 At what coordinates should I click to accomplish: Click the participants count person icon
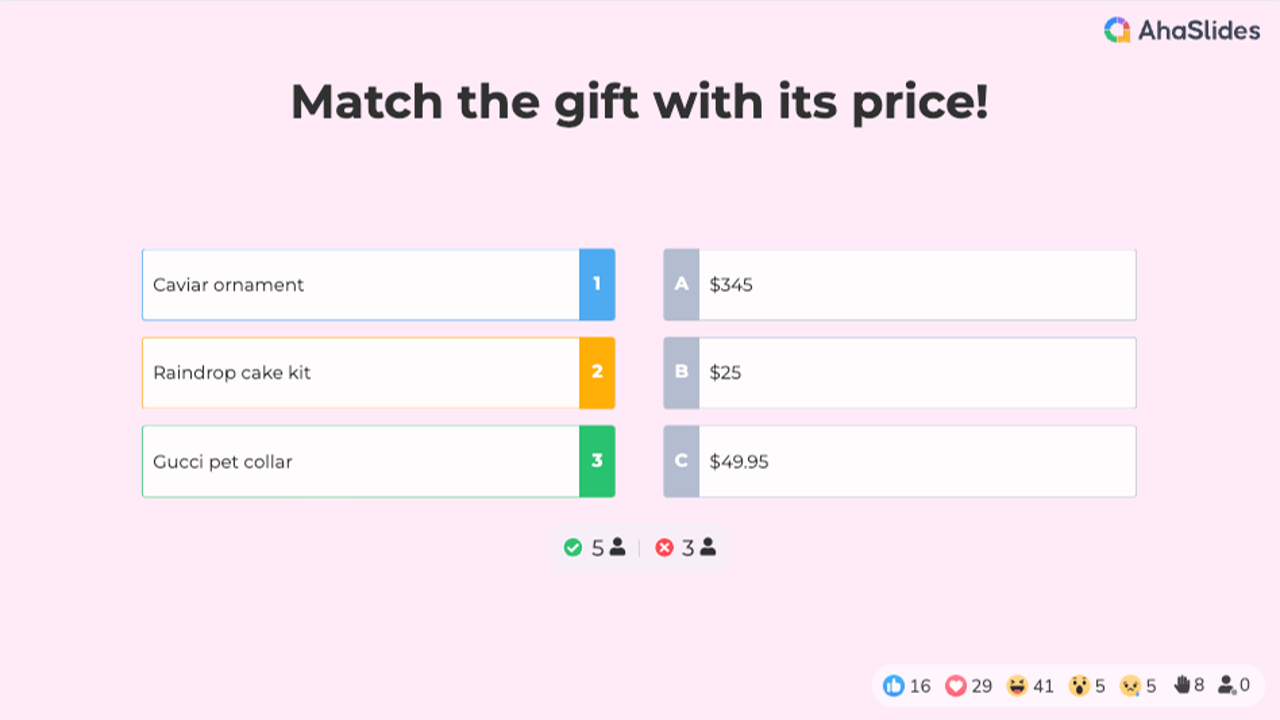[x=1227, y=686]
